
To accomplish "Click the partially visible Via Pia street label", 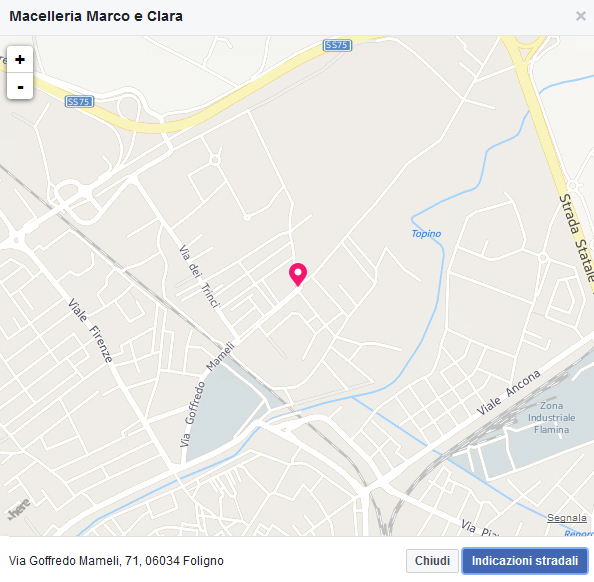I will point(481,529).
